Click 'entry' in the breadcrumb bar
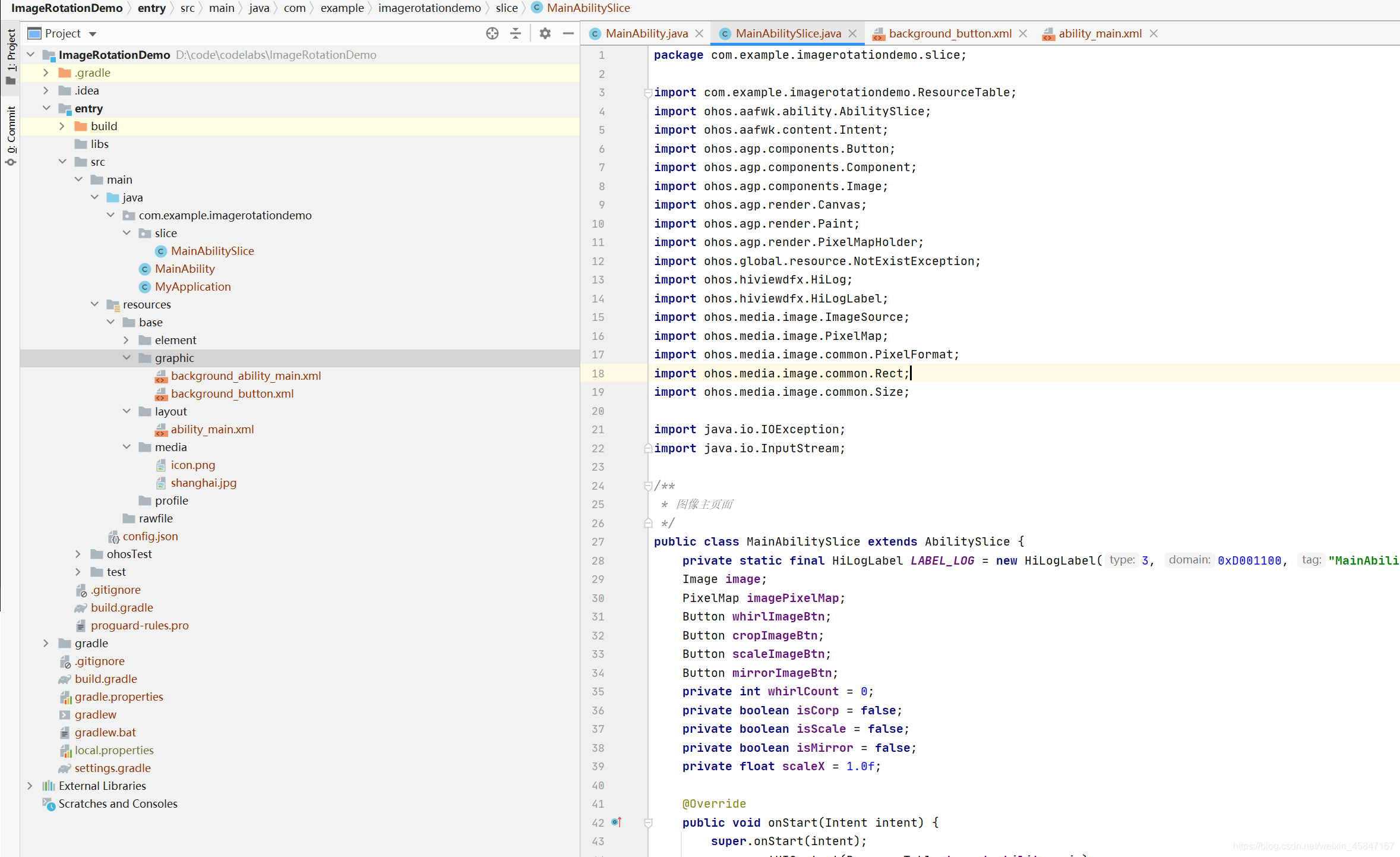The image size is (1400, 857). [151, 8]
